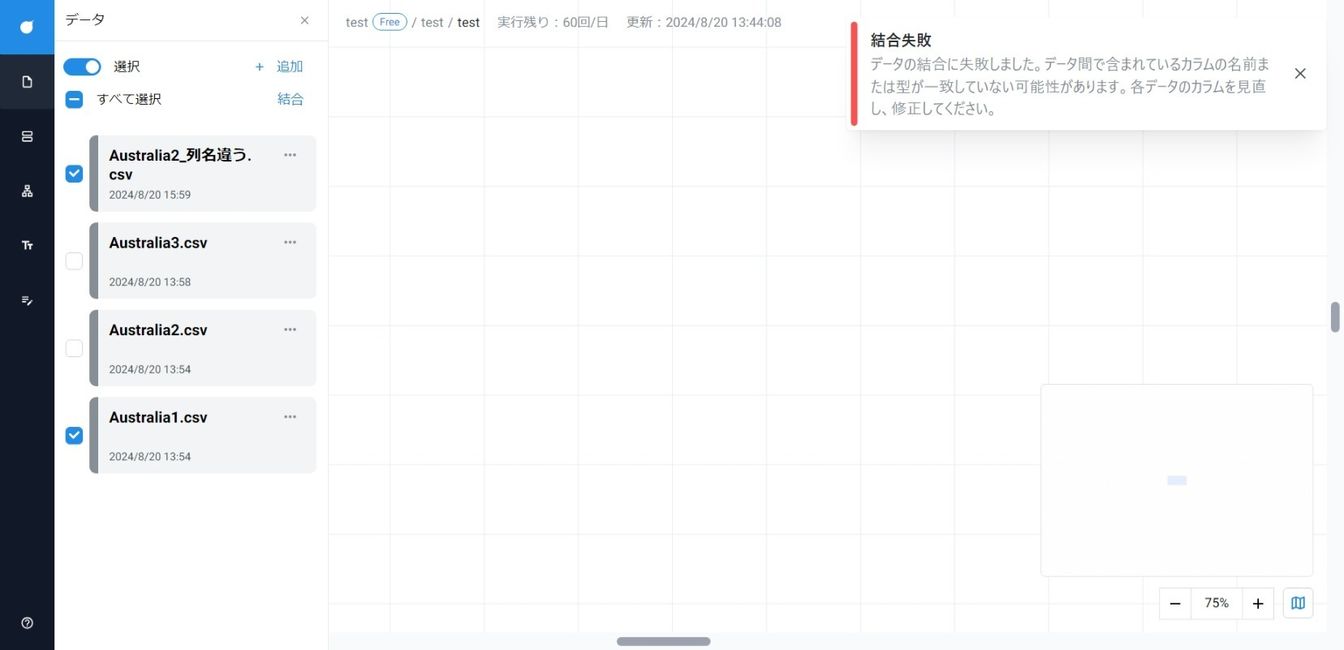Click the 75% zoom level value
This screenshot has height=650, width=1344.
pos(1217,603)
